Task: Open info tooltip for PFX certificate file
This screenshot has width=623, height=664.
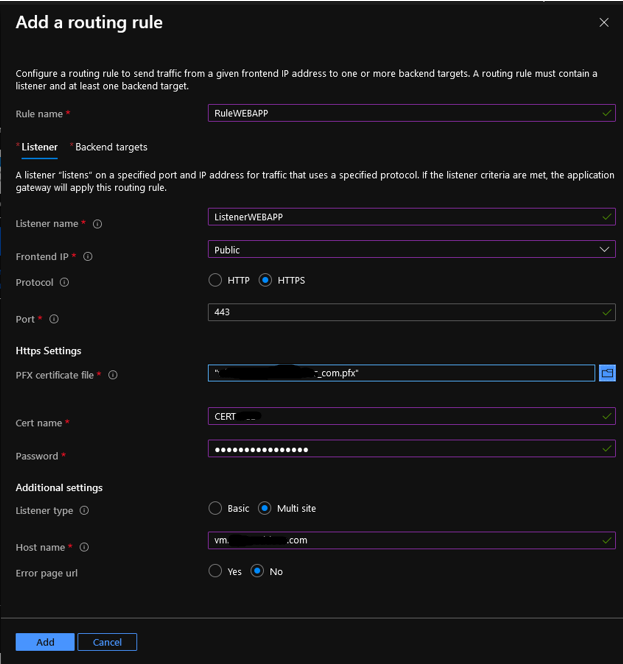Action: [113, 375]
